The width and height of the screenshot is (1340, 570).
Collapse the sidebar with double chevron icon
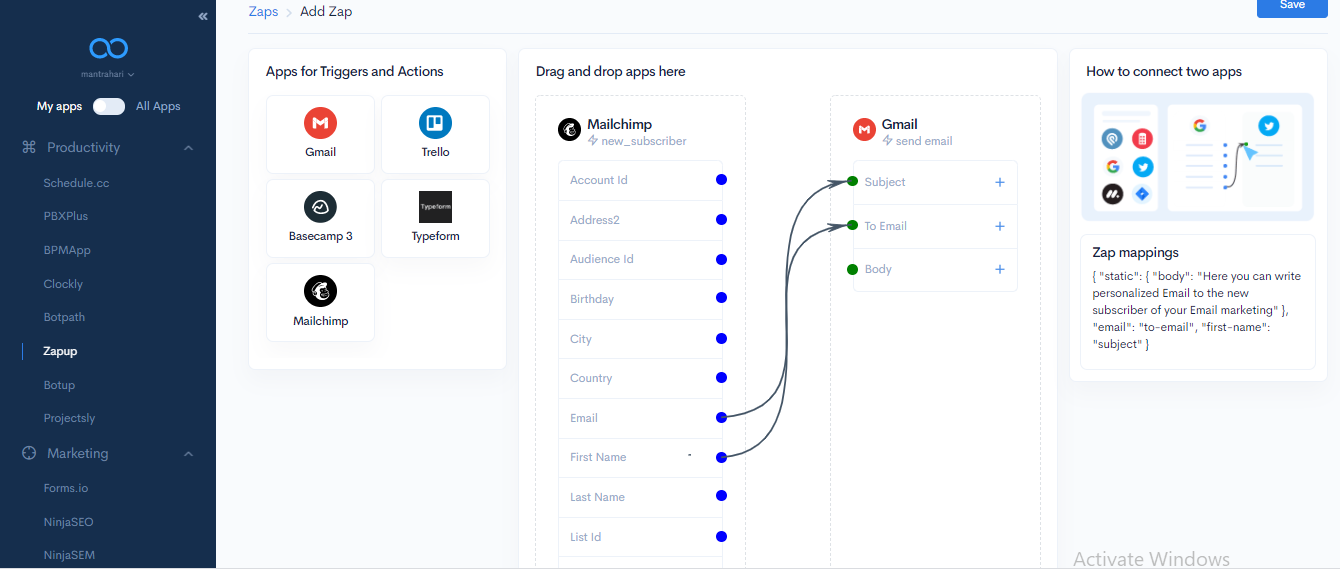[x=203, y=16]
